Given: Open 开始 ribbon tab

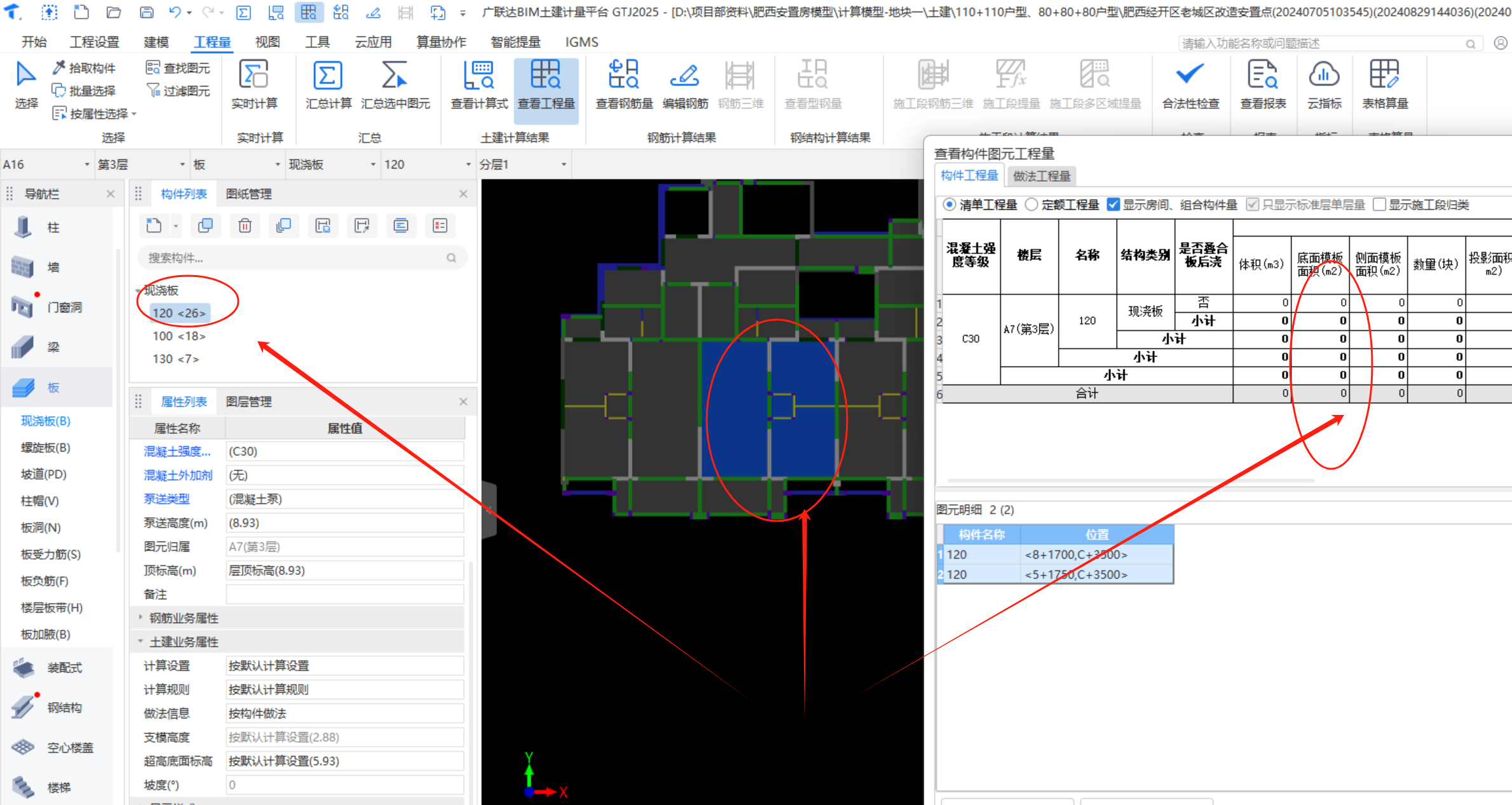Looking at the screenshot, I should point(34,42).
